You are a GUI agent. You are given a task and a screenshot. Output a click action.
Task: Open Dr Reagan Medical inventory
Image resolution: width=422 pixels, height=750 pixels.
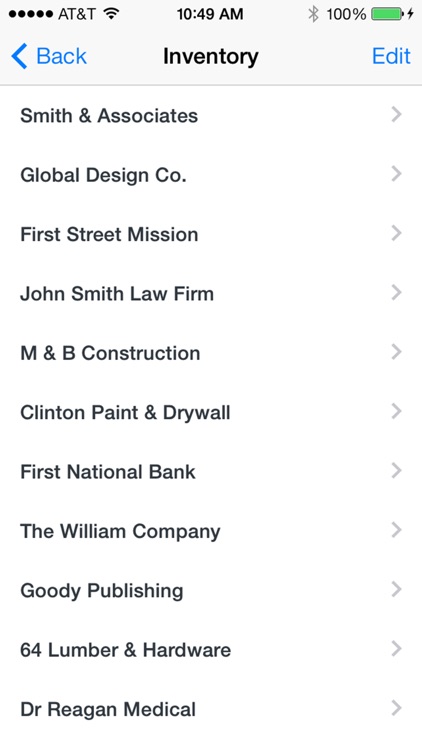click(211, 708)
